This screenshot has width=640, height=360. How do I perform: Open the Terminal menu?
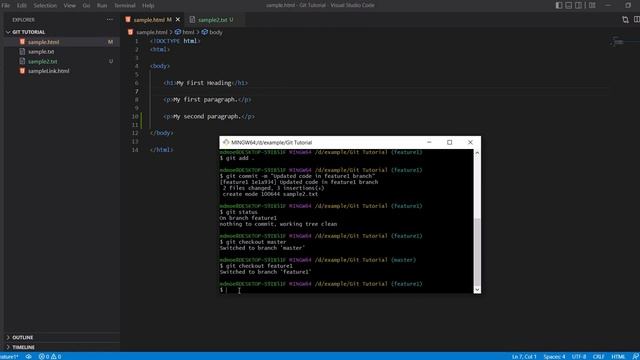pyautogui.click(x=124, y=5)
